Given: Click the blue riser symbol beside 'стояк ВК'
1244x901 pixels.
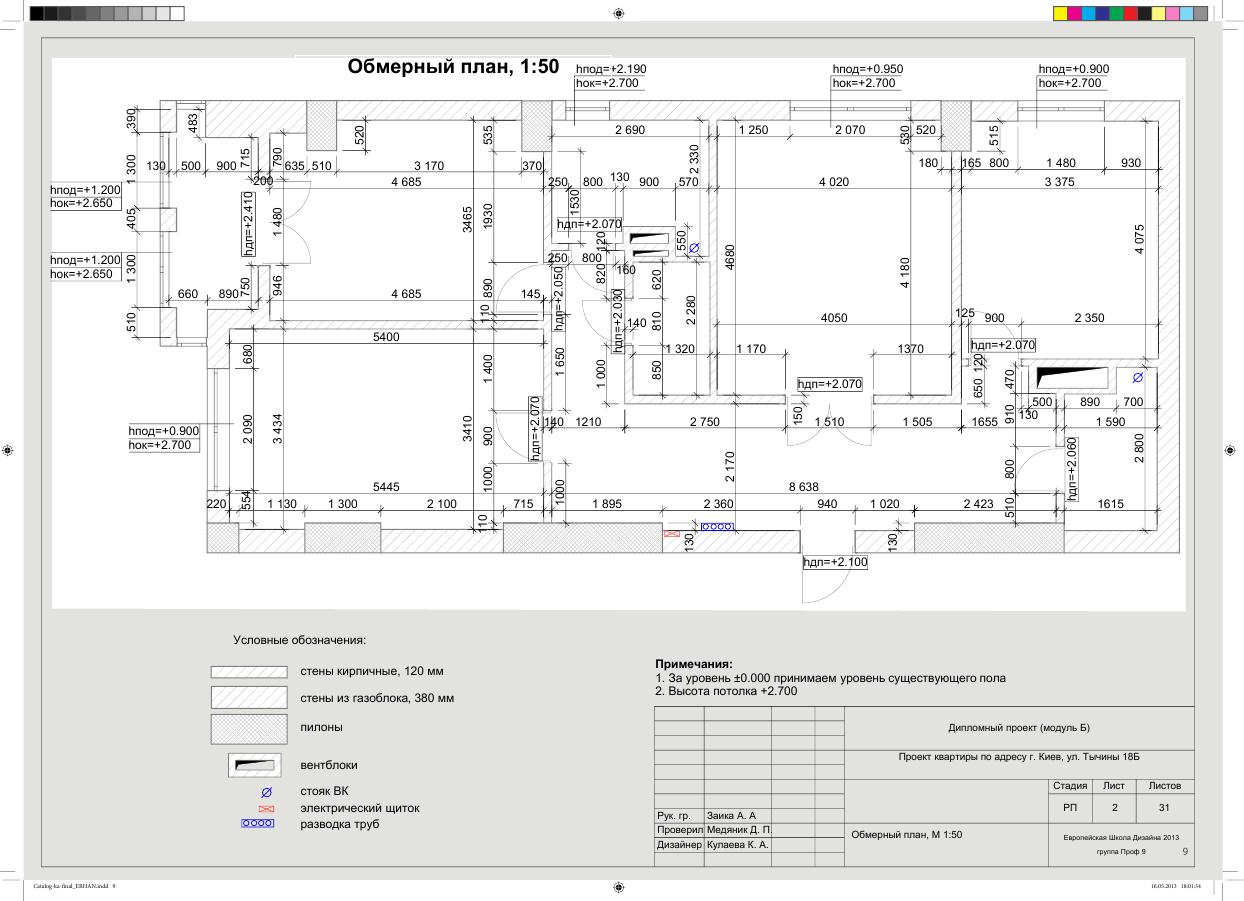Looking at the screenshot, I should click(x=266, y=793).
